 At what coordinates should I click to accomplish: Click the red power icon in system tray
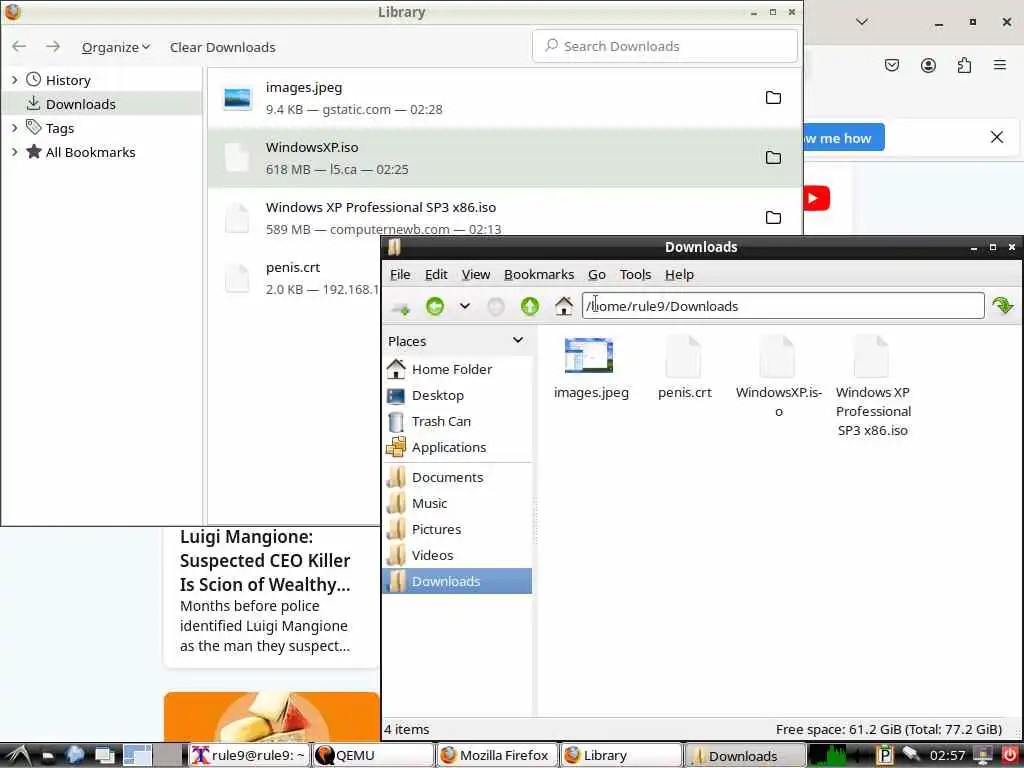click(x=1010, y=755)
